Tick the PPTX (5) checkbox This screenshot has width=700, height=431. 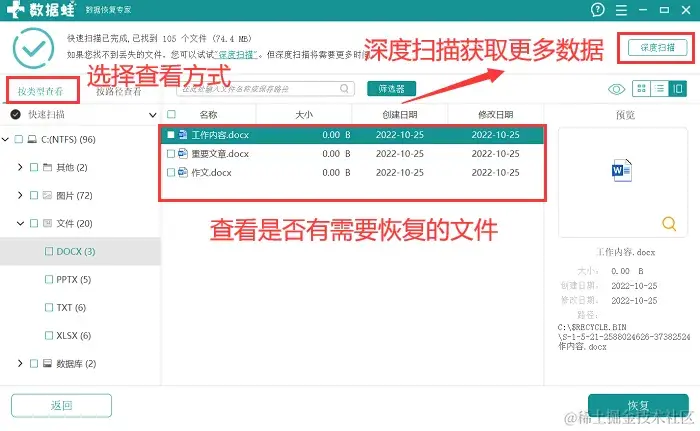tap(49, 280)
